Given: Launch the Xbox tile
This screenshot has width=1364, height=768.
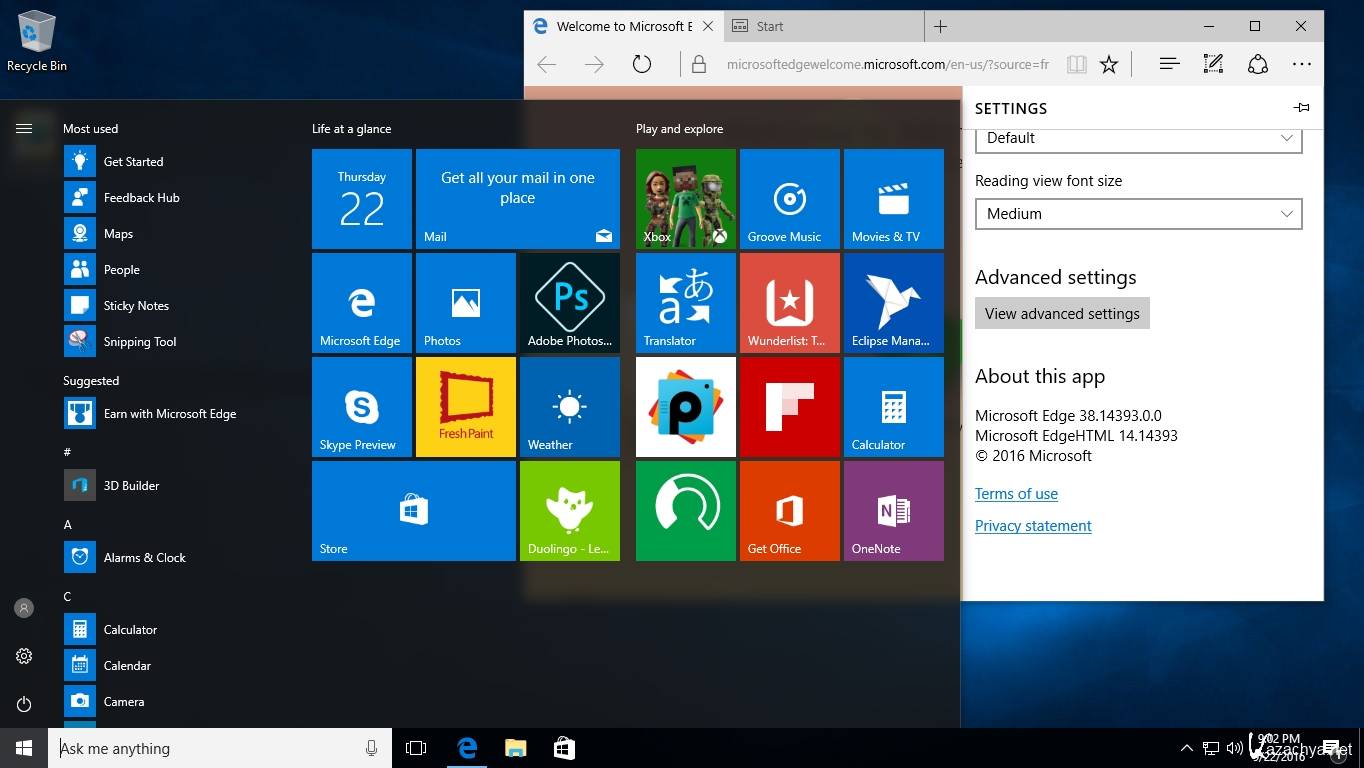Looking at the screenshot, I should (685, 199).
